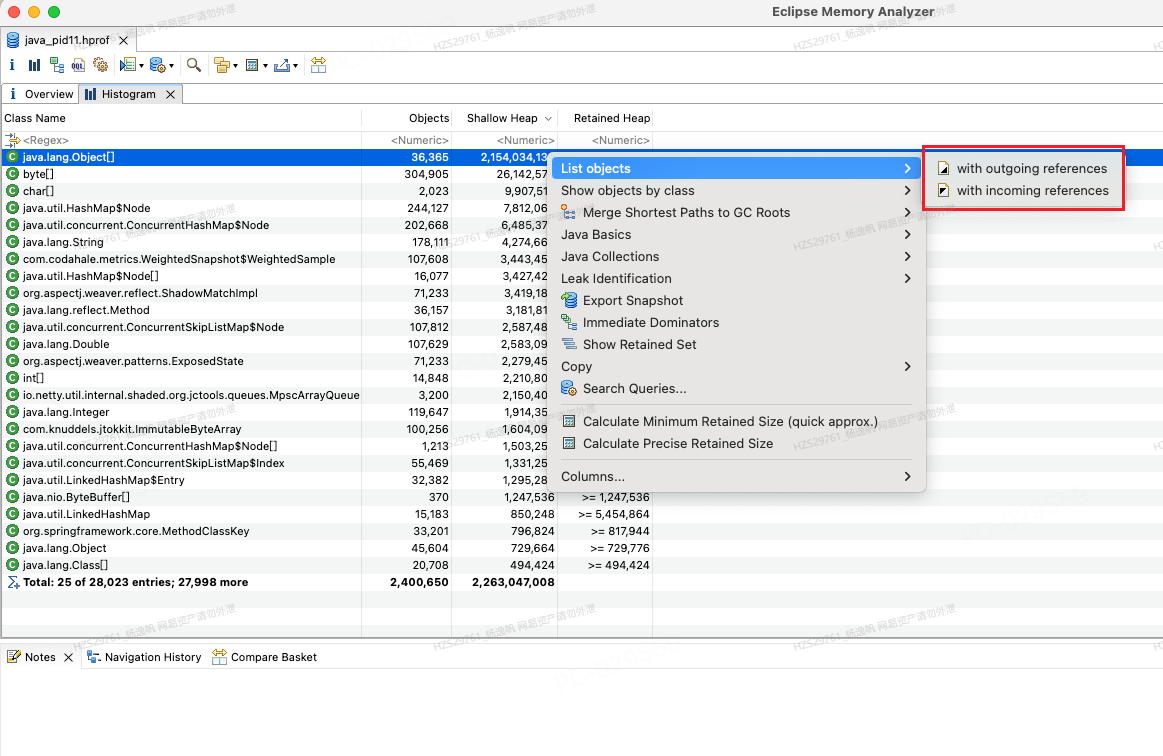The height and width of the screenshot is (756, 1163).
Task: Close the java_pid11.hprof tab
Action: (x=124, y=41)
